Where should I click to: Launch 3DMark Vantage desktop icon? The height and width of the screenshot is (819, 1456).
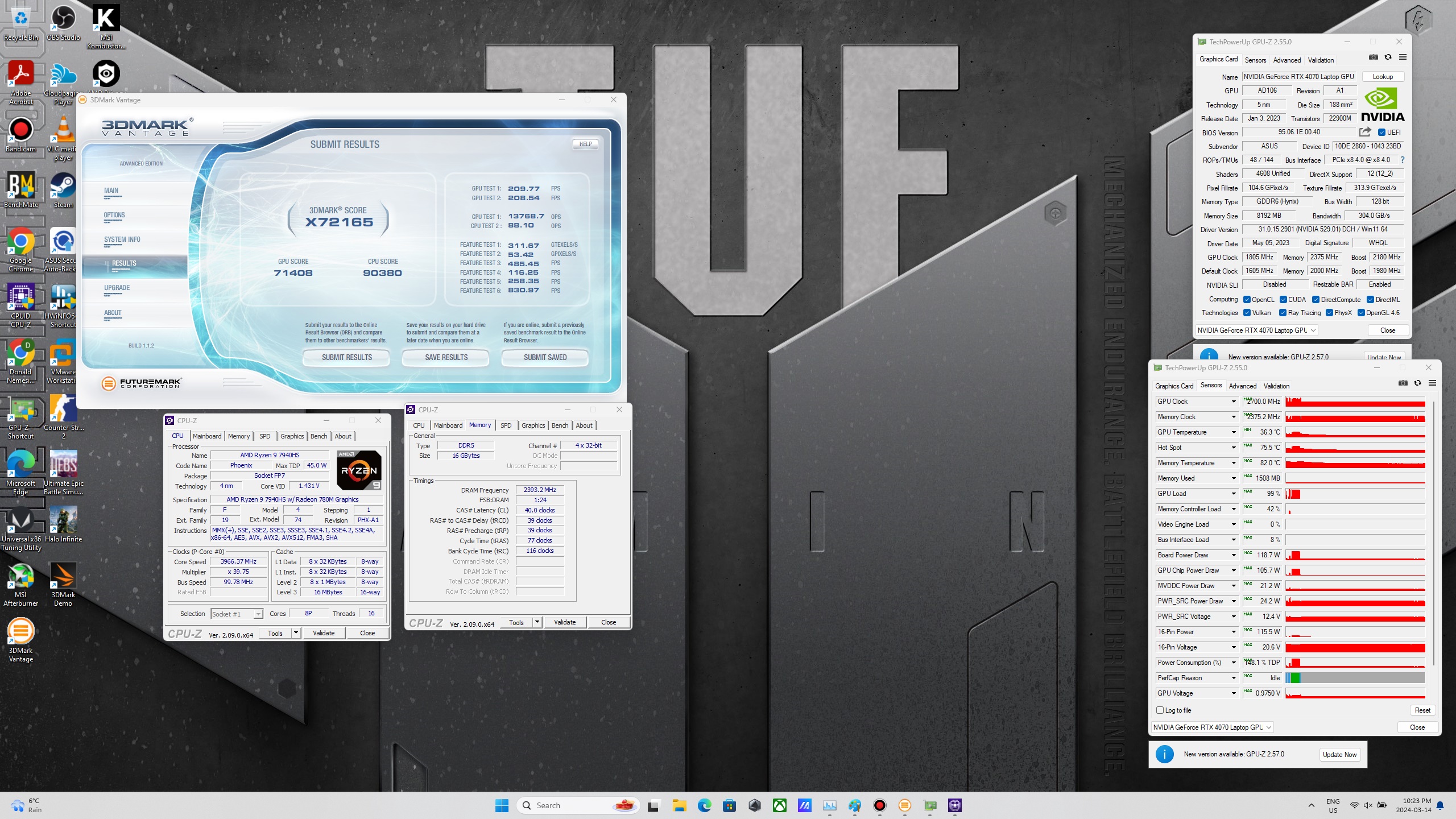21,640
